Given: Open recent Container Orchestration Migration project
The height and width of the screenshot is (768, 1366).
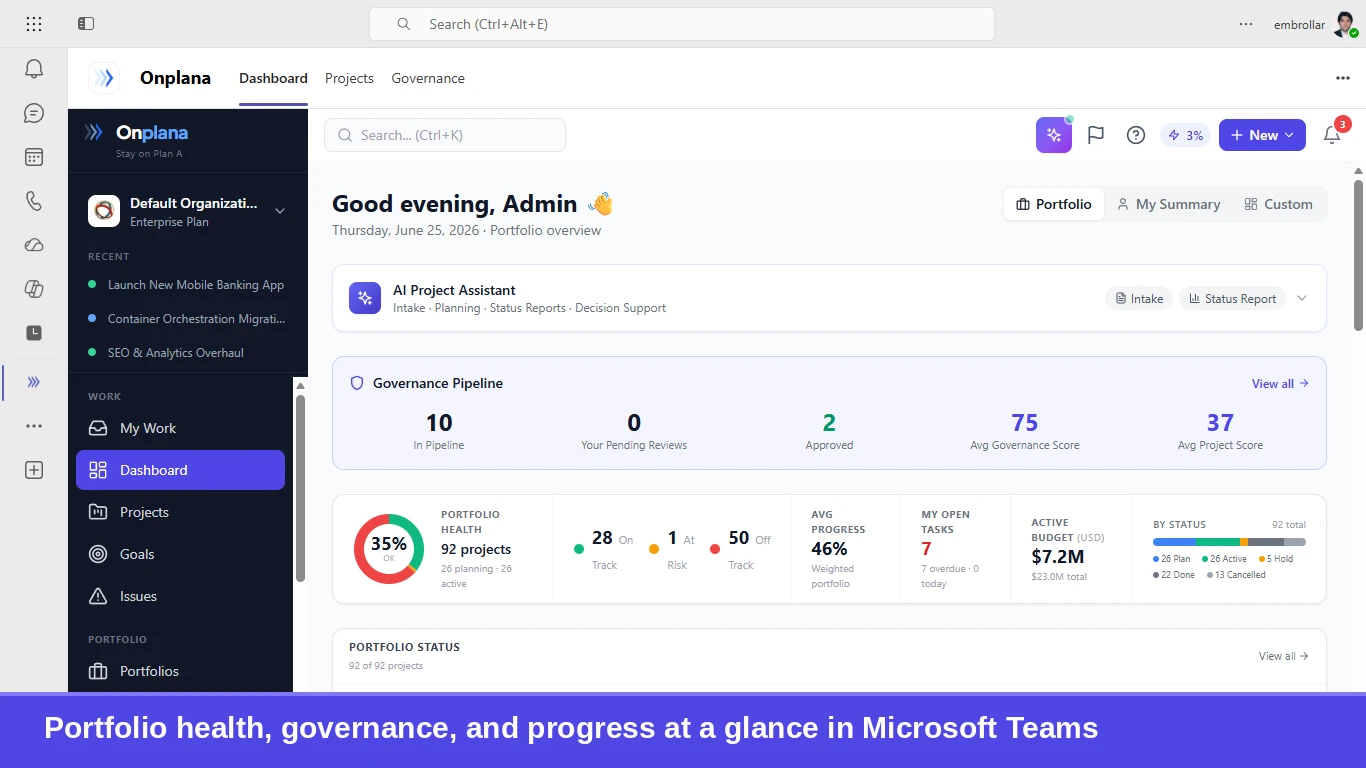Looking at the screenshot, I should point(187,319).
